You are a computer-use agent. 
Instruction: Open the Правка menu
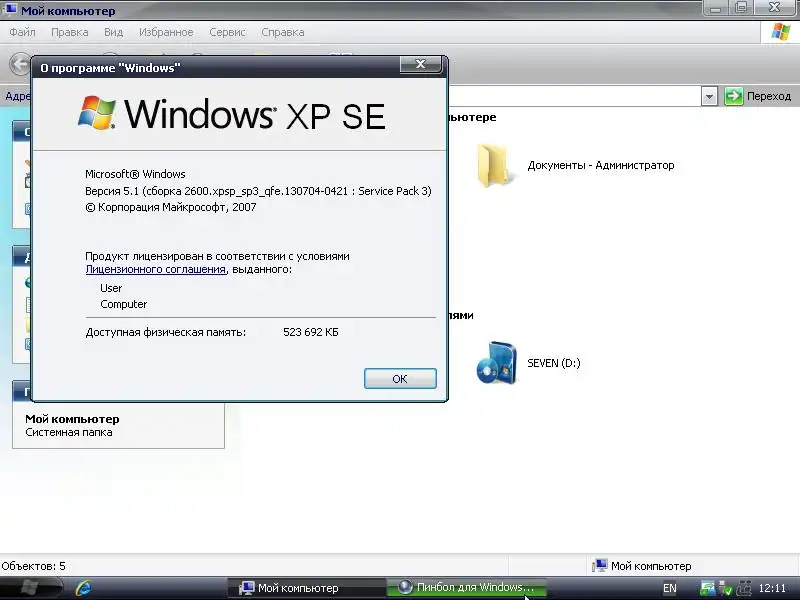click(x=69, y=32)
